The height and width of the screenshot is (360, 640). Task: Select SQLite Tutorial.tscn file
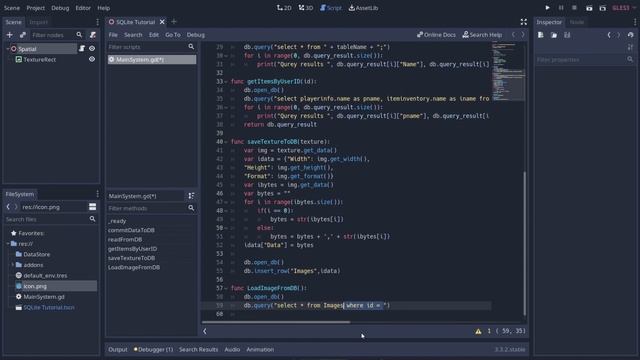pyautogui.click(x=49, y=307)
